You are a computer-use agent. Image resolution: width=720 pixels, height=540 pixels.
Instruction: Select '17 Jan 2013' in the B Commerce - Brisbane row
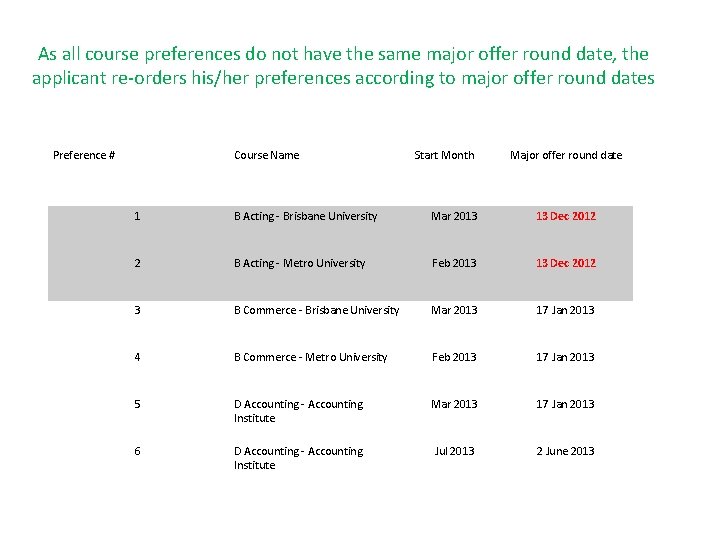click(x=565, y=310)
